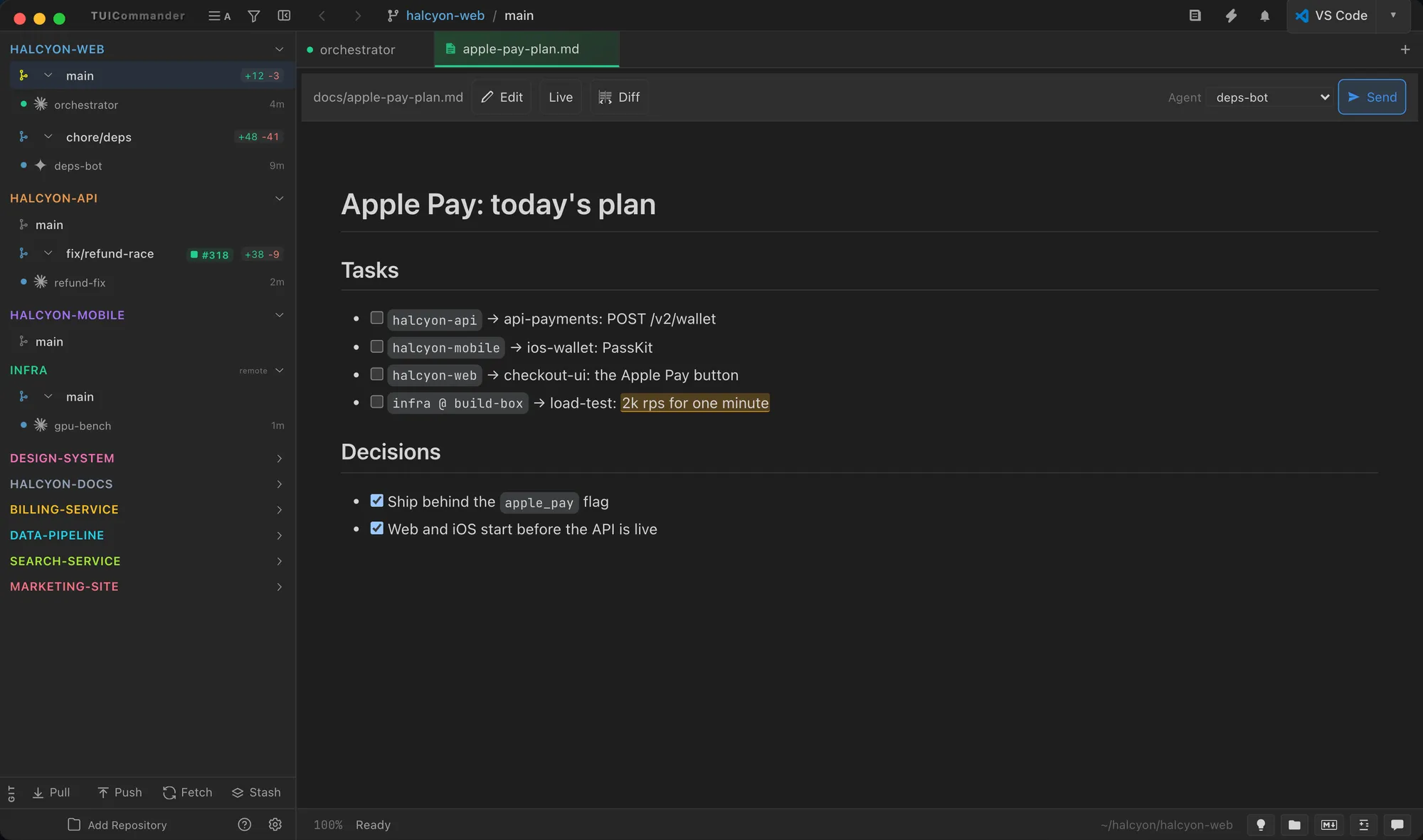This screenshot has height=840, width=1423.
Task: Switch to Diff view
Action: tap(619, 97)
